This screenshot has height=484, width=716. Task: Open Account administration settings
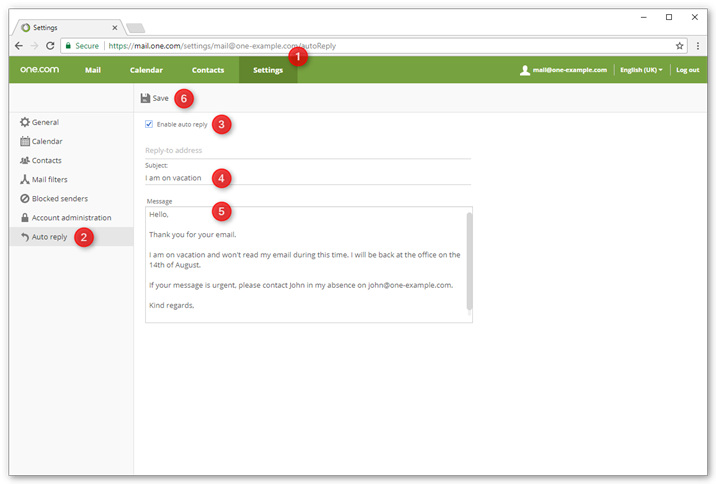71,218
